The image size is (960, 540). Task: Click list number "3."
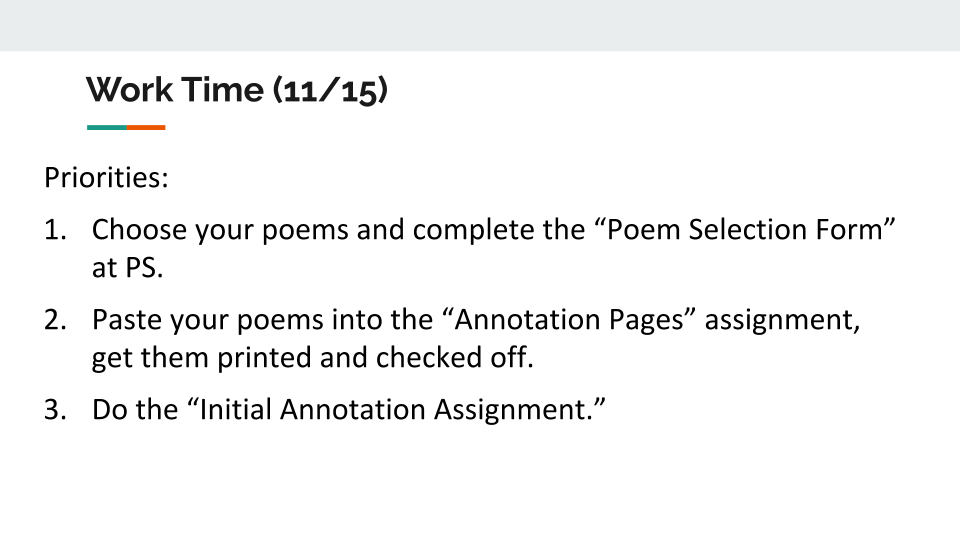coord(56,409)
